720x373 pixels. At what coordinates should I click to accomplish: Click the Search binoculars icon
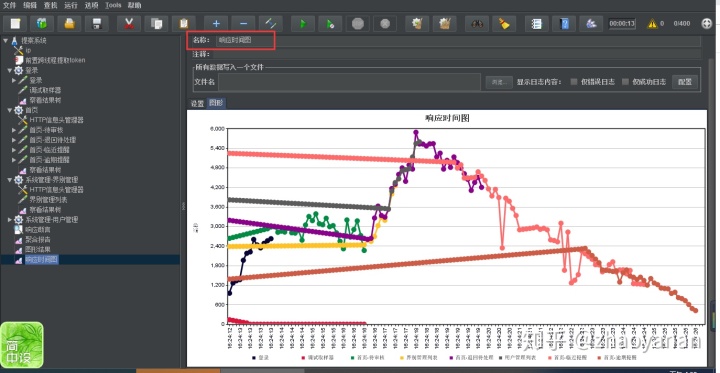477,23
